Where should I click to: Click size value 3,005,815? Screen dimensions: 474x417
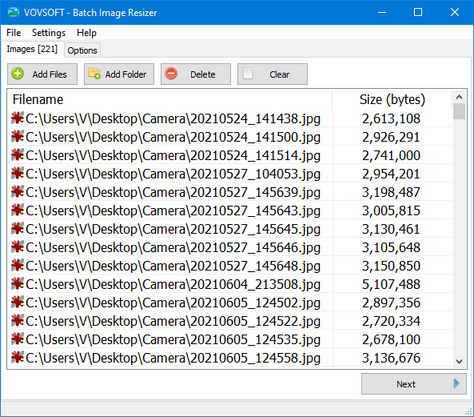tap(391, 211)
